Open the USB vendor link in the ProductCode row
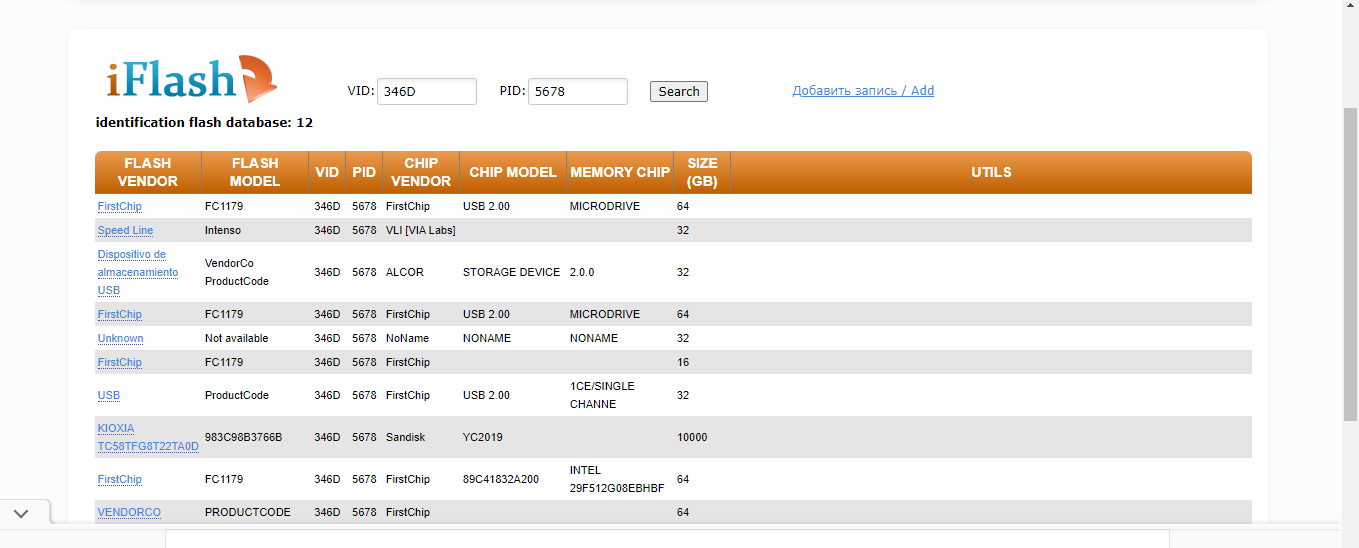1359x548 pixels. pos(108,395)
